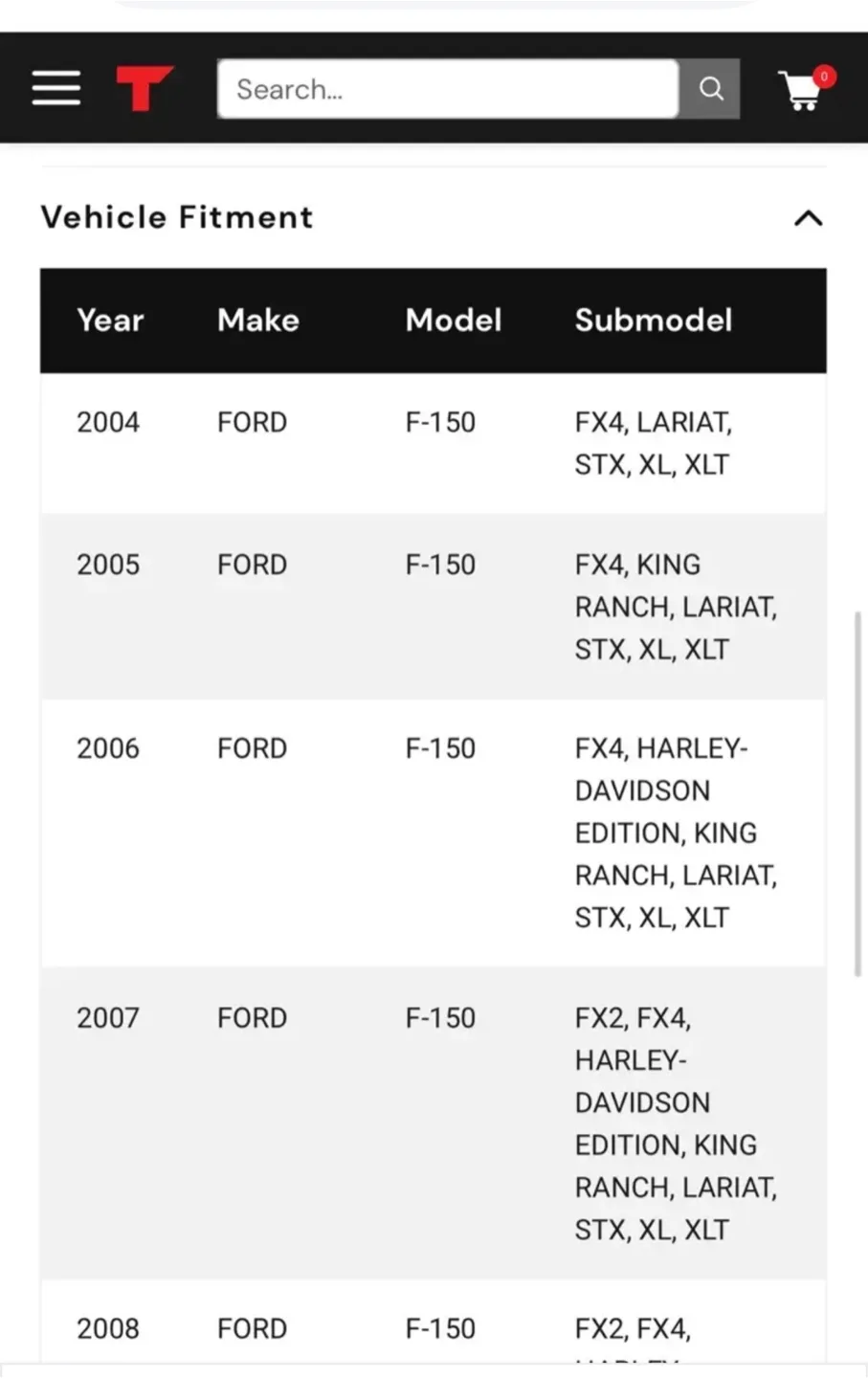This screenshot has height=1378, width=868.
Task: Click F-150 model in 2008 row
Action: 440,1328
